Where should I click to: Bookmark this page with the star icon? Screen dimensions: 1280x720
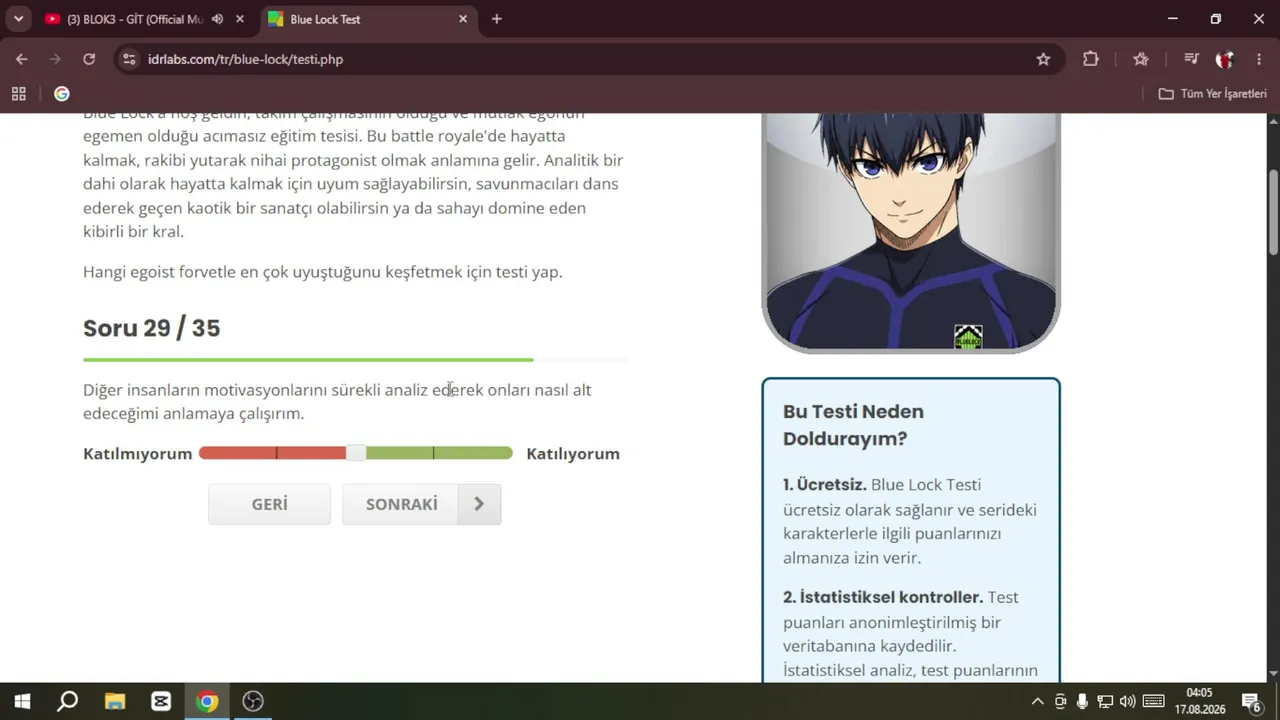[x=1043, y=59]
